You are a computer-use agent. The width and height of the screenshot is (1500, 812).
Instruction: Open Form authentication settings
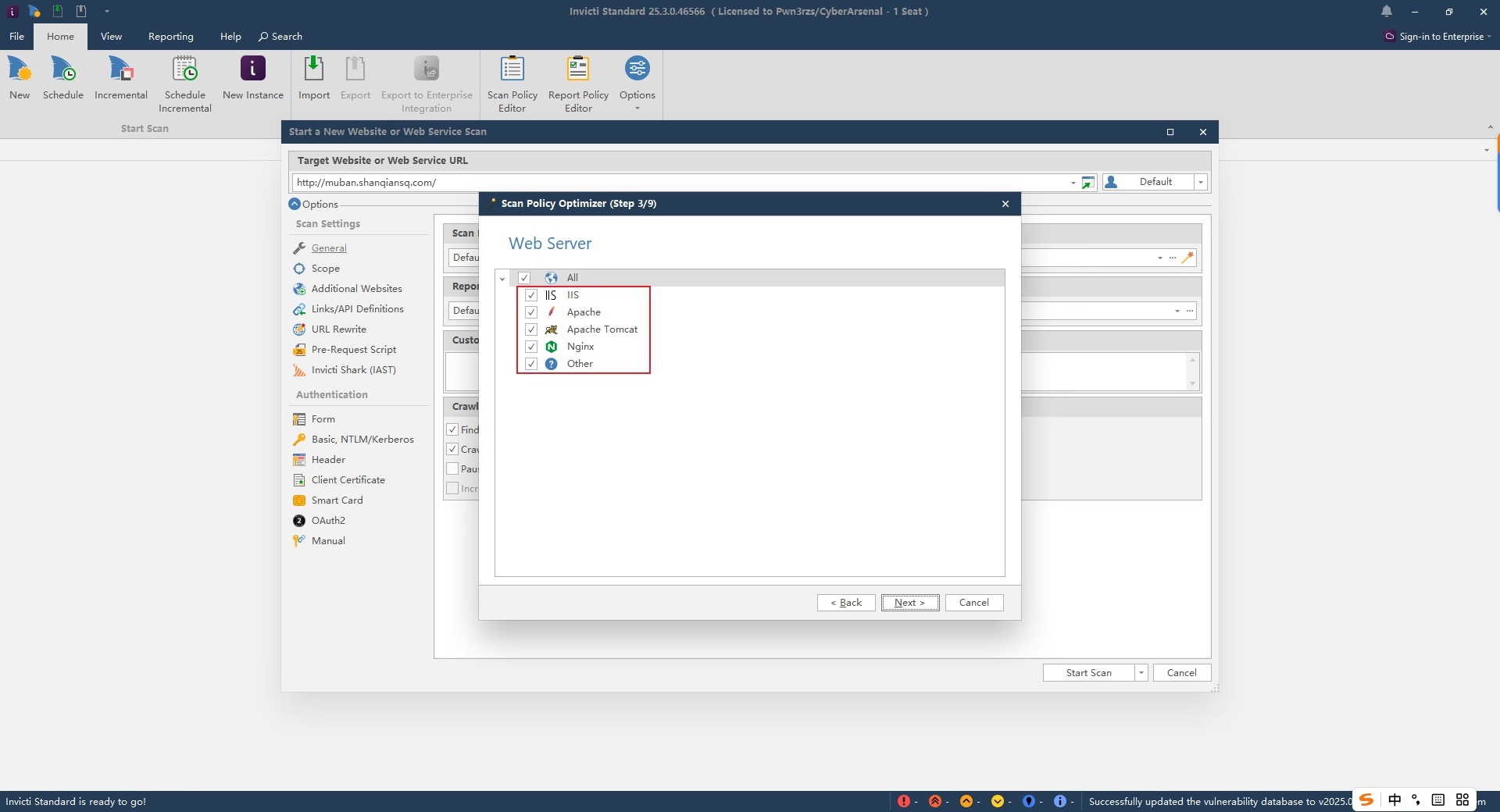tap(323, 418)
